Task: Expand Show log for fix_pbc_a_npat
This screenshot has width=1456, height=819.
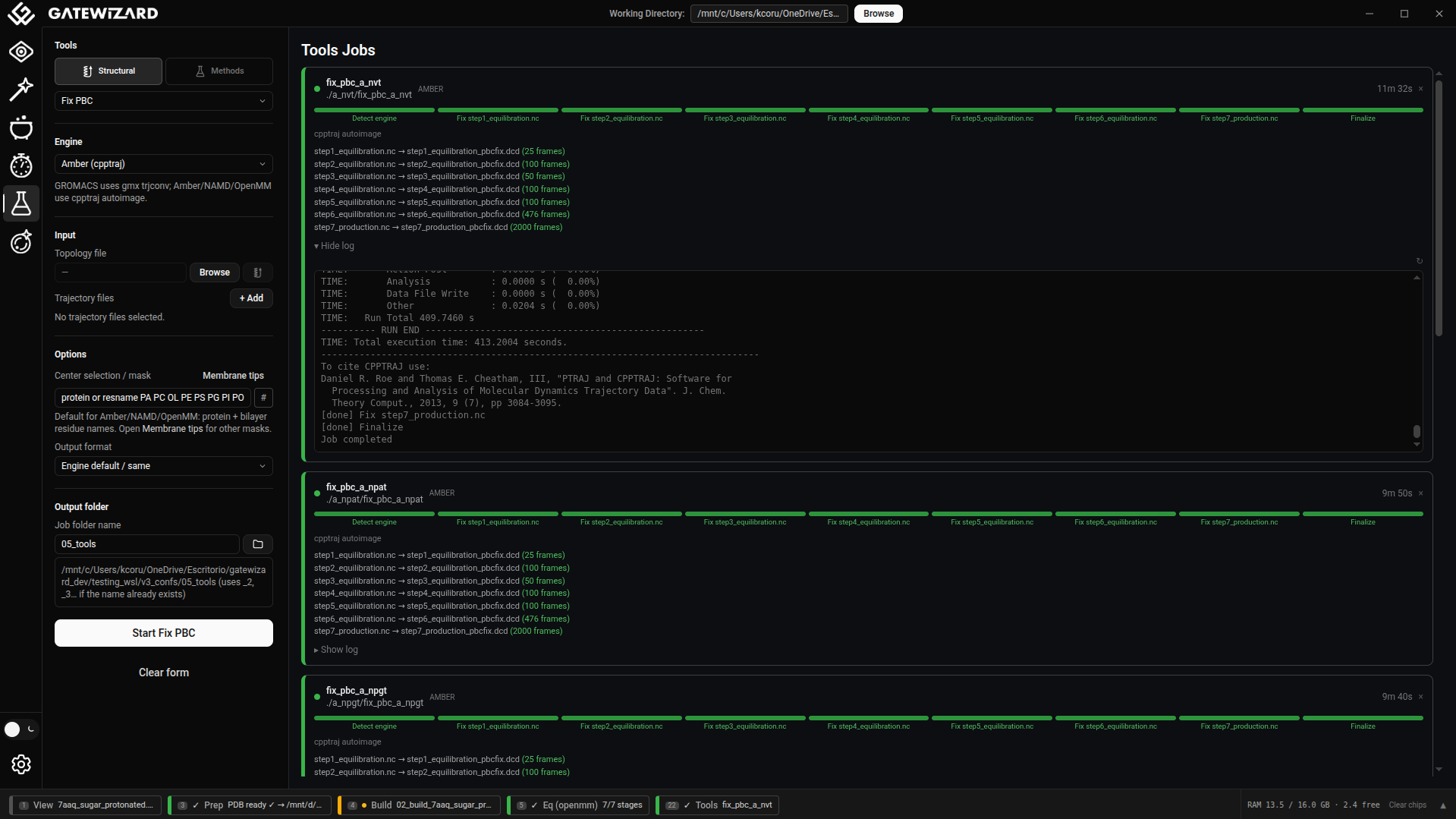Action: tap(335, 650)
